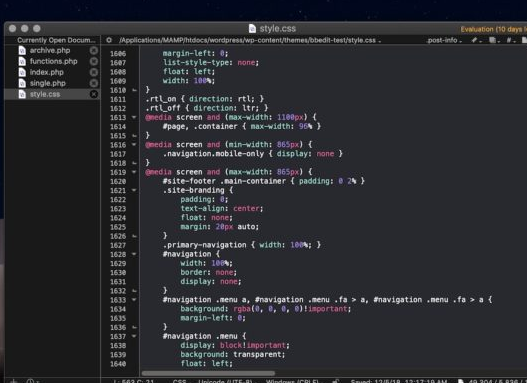Open functions.php document
Image resolution: width=527 pixels, height=383 pixels.
point(53,61)
